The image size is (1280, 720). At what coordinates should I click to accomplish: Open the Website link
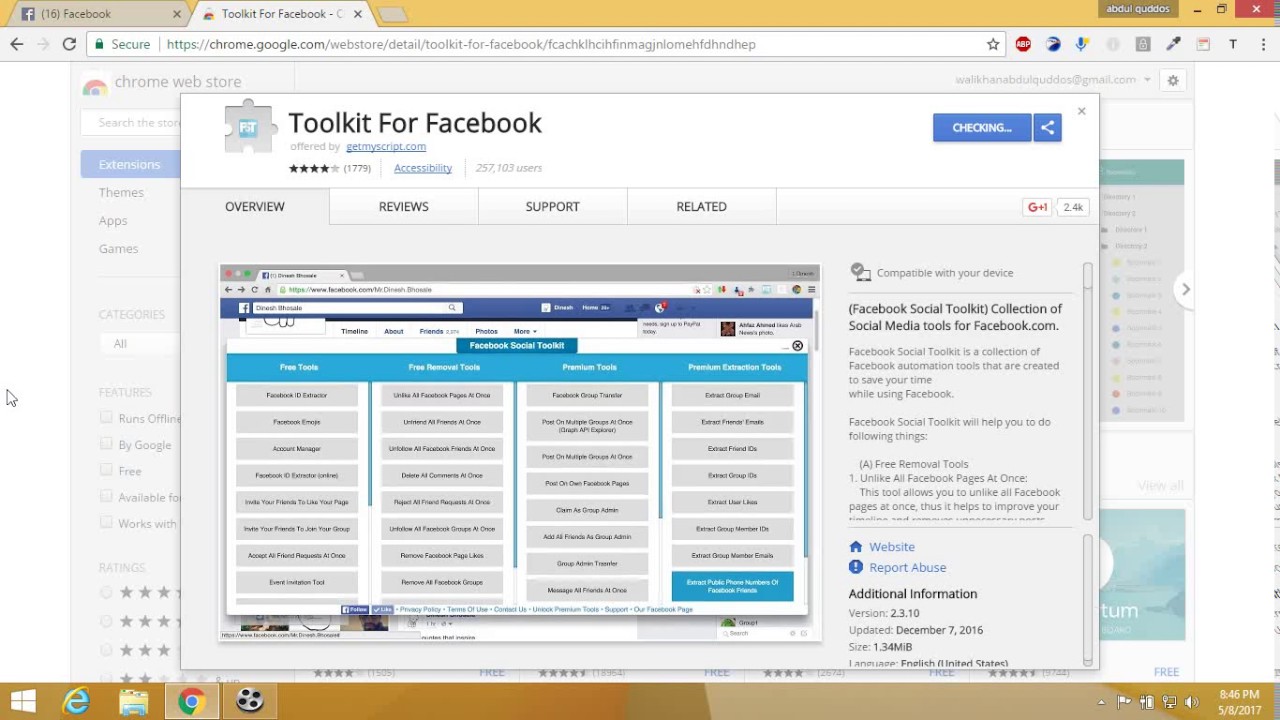(892, 547)
